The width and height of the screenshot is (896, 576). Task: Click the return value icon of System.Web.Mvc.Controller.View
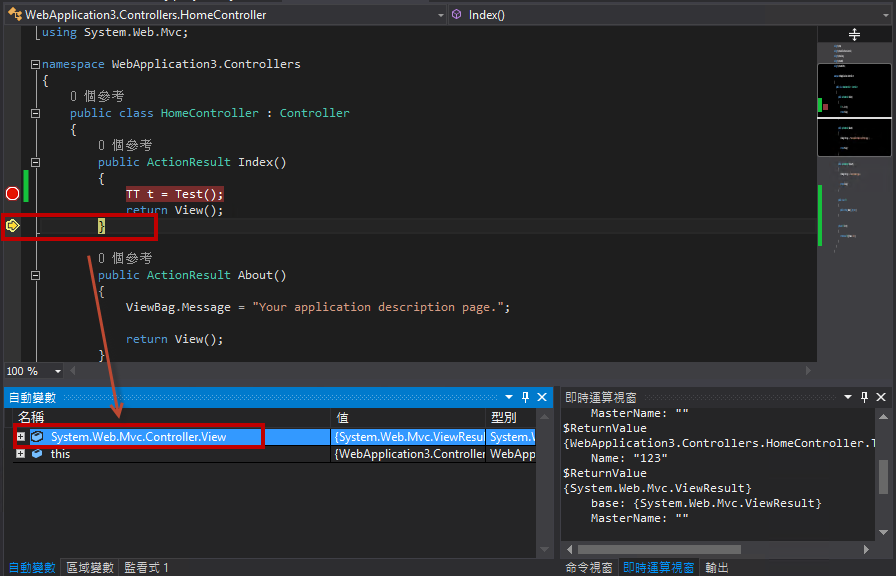(37, 437)
